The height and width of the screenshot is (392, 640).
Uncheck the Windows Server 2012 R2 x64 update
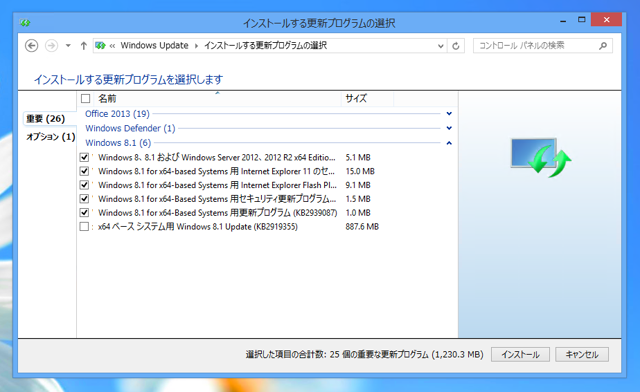tap(84, 157)
